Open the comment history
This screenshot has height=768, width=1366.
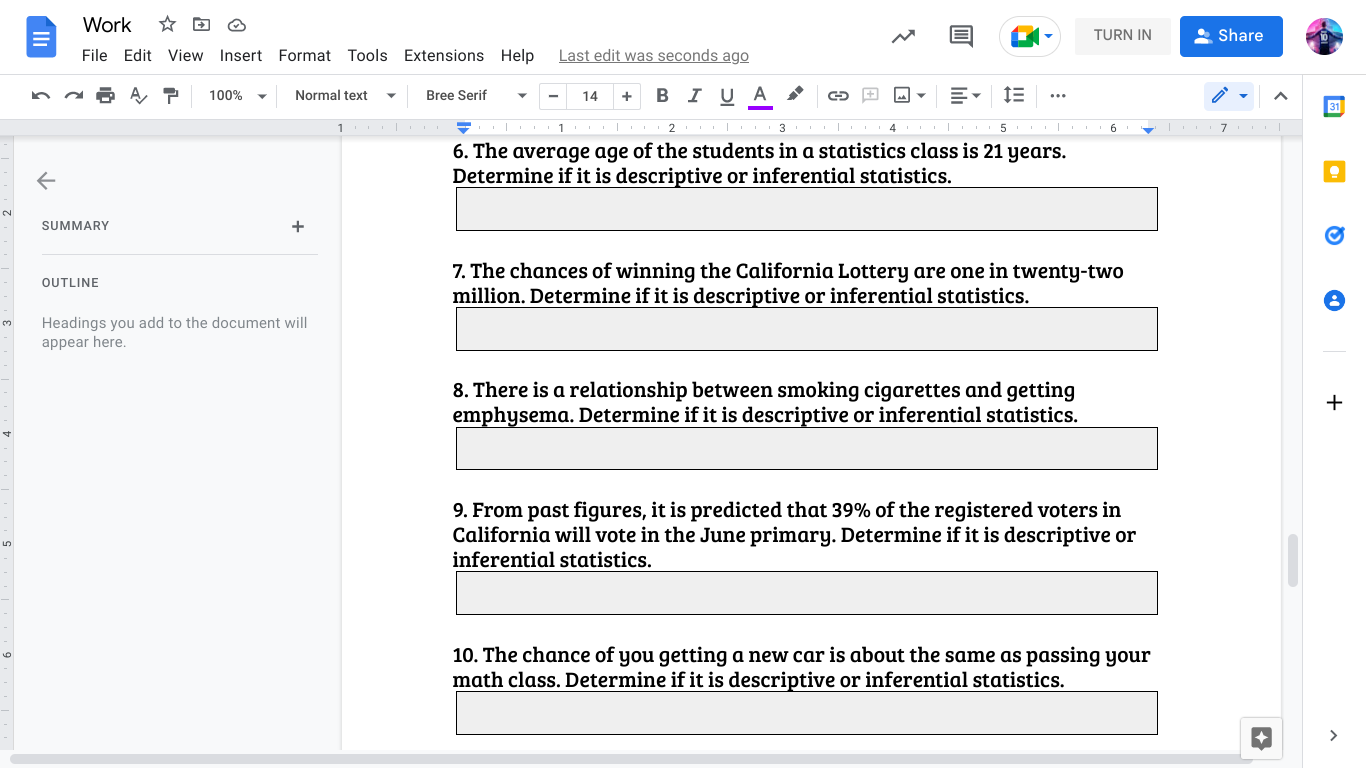[x=961, y=36]
